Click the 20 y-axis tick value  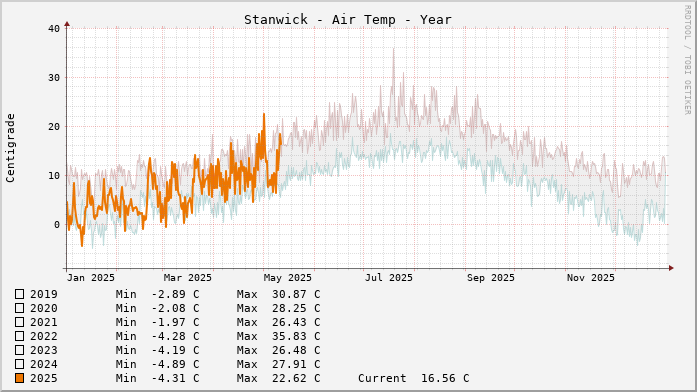coord(54,127)
